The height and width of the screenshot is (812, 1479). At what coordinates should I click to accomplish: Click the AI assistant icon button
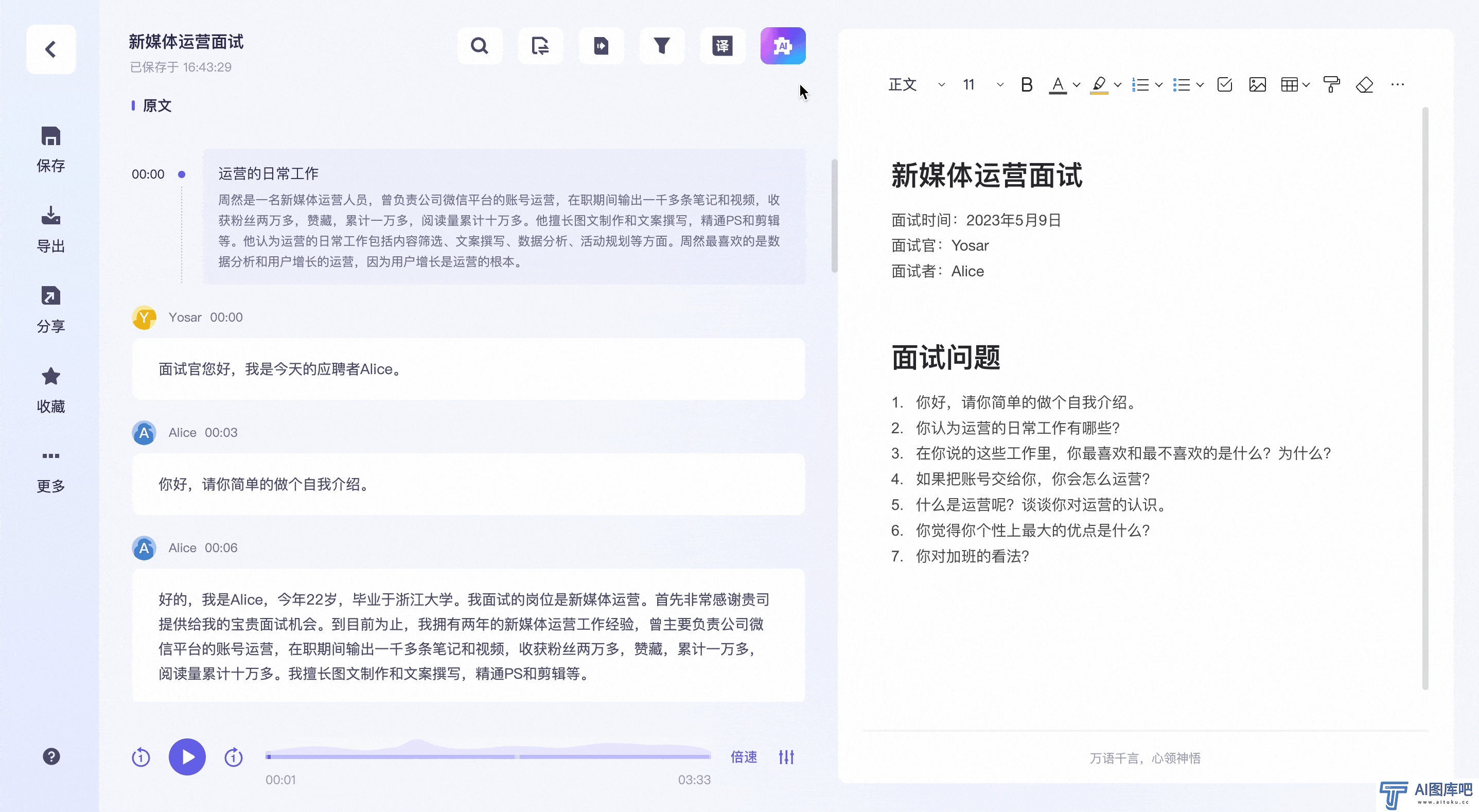pos(783,46)
